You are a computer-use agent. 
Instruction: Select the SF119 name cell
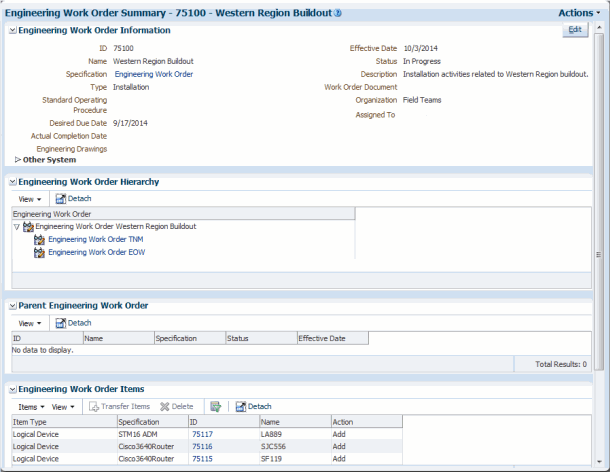click(x=295, y=459)
